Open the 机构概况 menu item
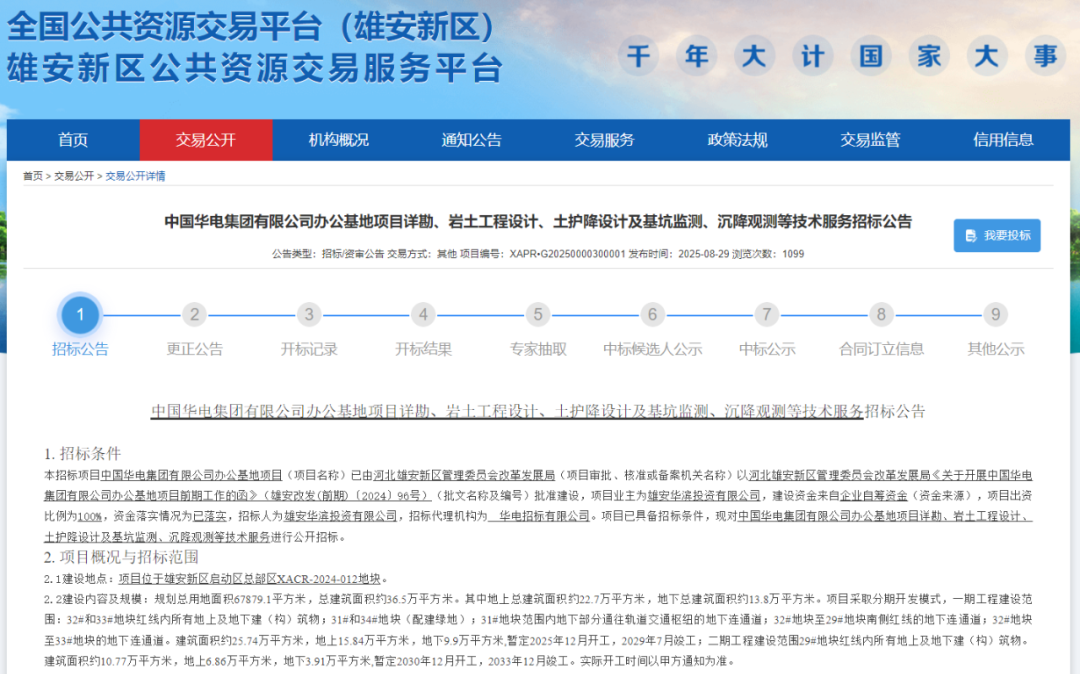The image size is (1080, 674). (x=339, y=140)
